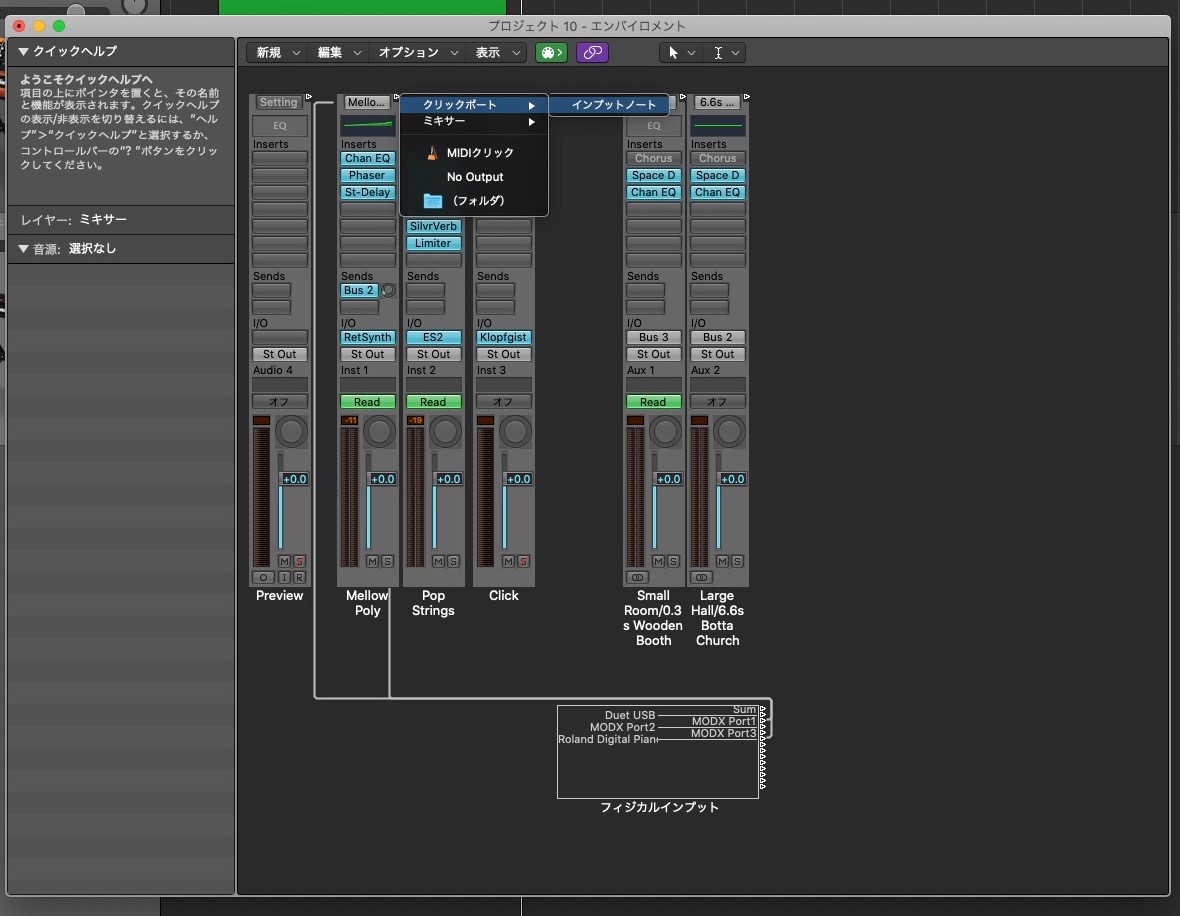Mute the Mellow Poly channel strip
This screenshot has height=916, width=1180.
coord(372,562)
